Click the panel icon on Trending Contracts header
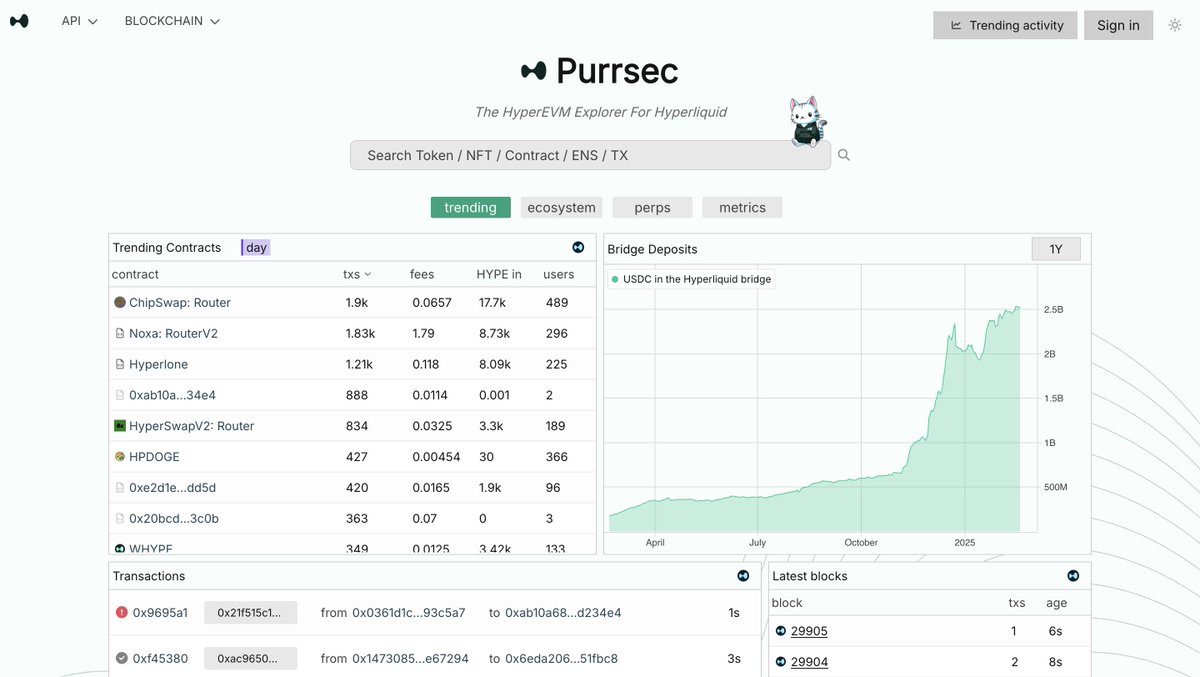1200x677 pixels. point(578,246)
